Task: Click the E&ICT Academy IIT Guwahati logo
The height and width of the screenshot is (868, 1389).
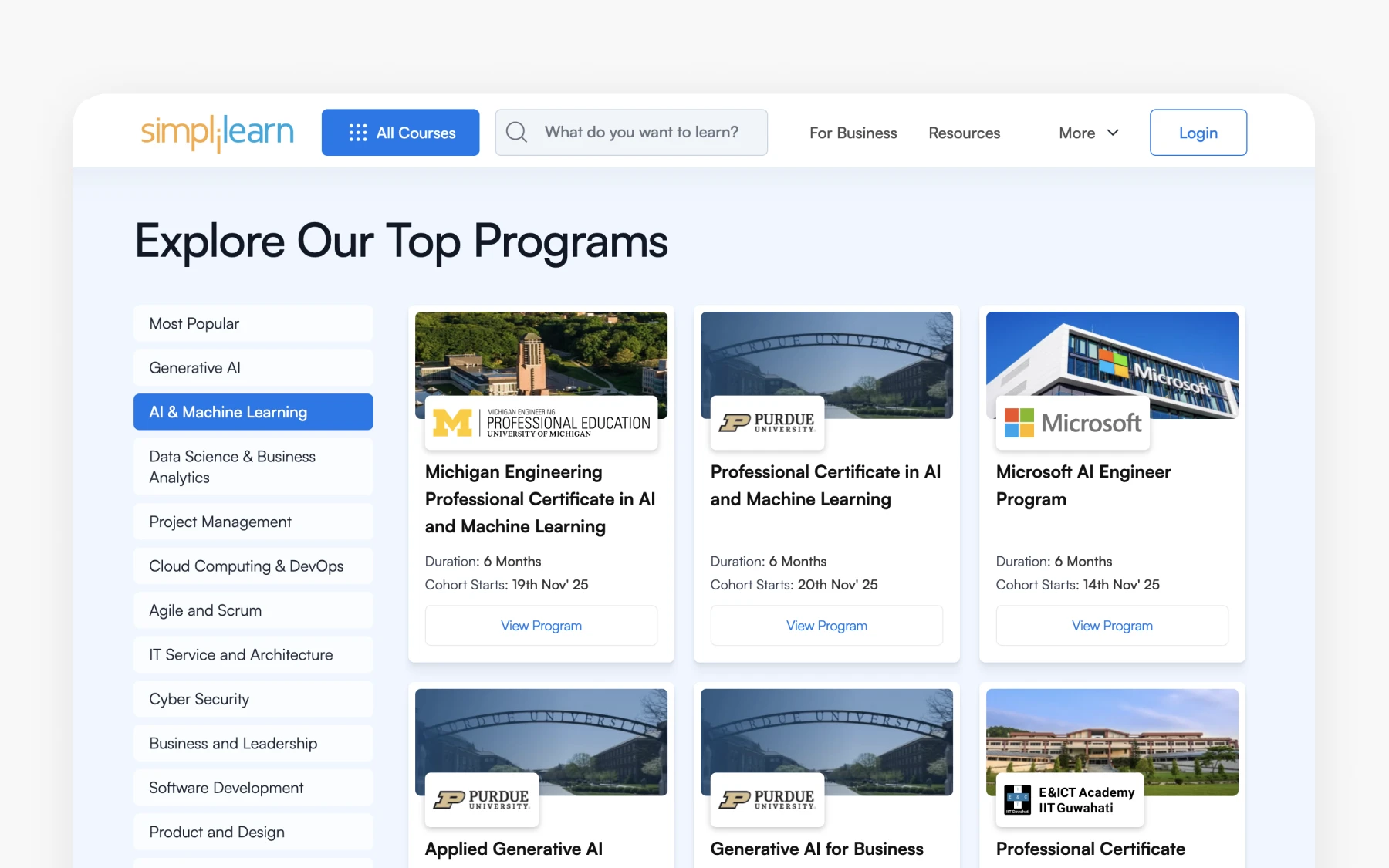Action: [x=1070, y=799]
